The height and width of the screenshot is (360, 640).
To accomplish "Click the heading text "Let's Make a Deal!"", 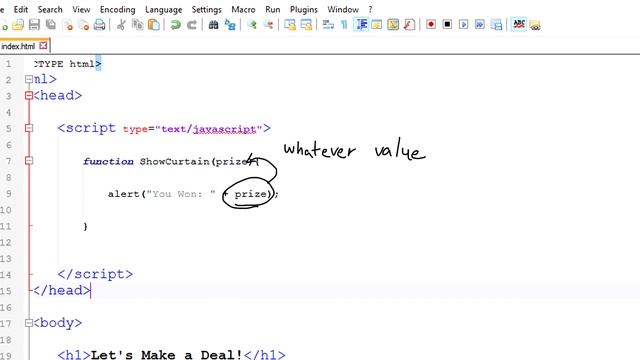I will point(167,355).
